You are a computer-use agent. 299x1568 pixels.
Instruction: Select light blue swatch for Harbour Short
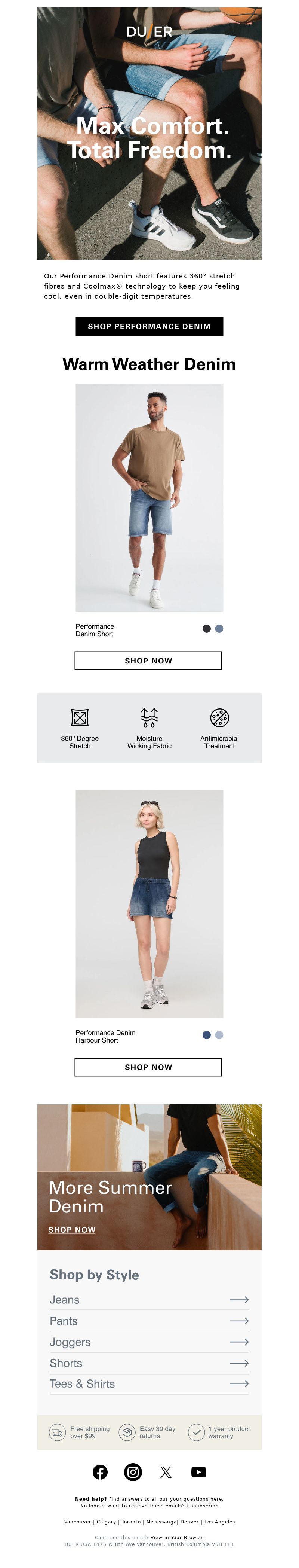[219, 1035]
